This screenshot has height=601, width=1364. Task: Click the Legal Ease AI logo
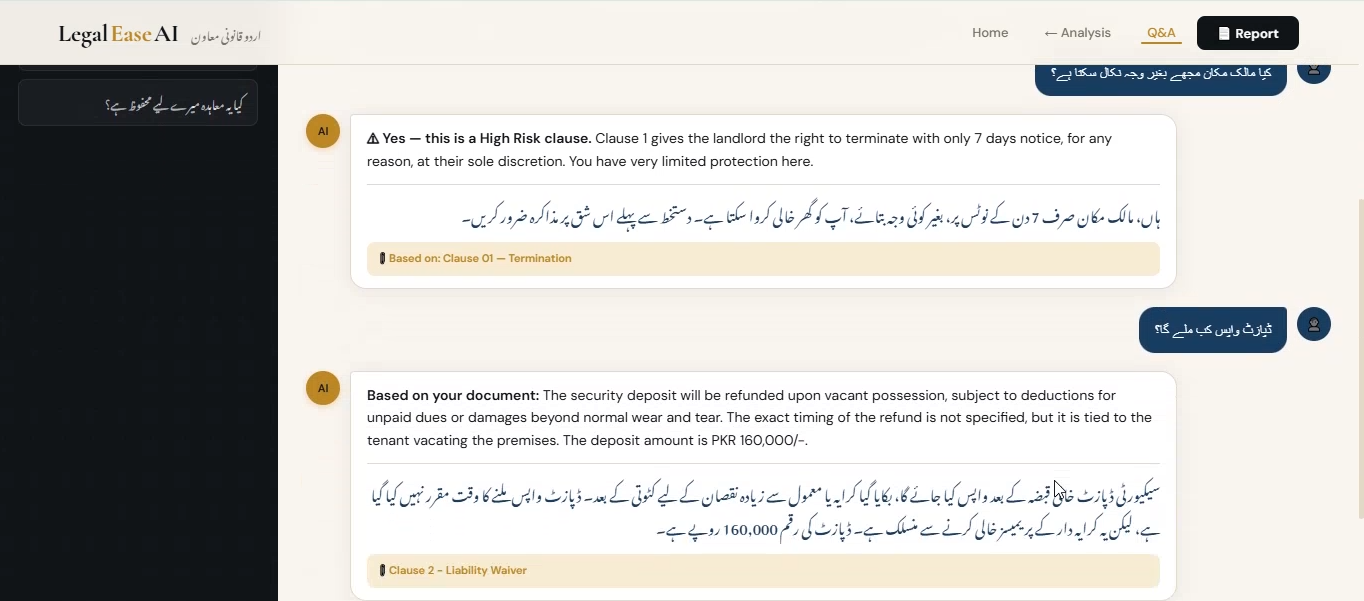(x=117, y=33)
